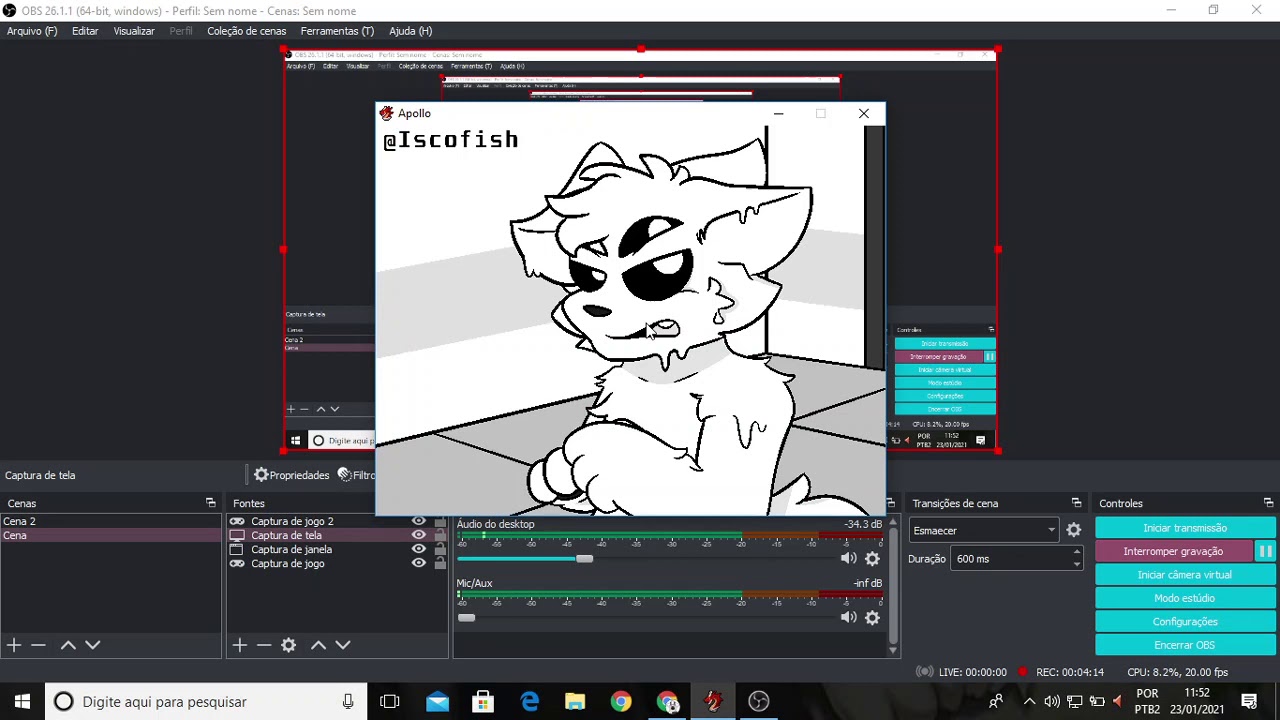Click the audio mixer vertical scrollbar
This screenshot has height=720, width=1280.
893,585
